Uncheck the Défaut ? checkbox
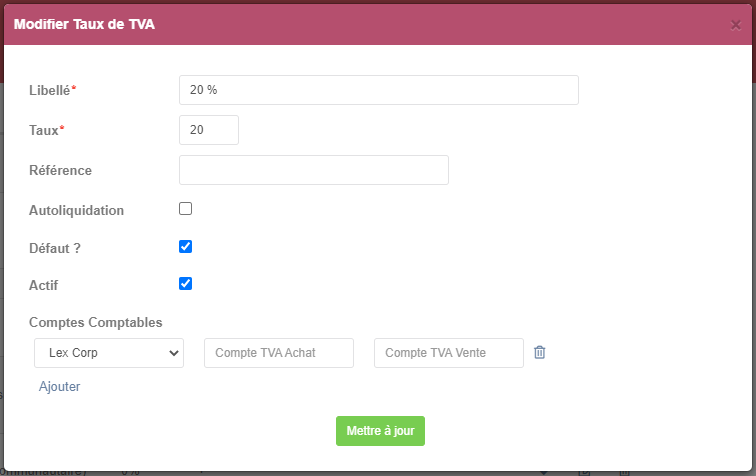The image size is (756, 476). point(186,246)
